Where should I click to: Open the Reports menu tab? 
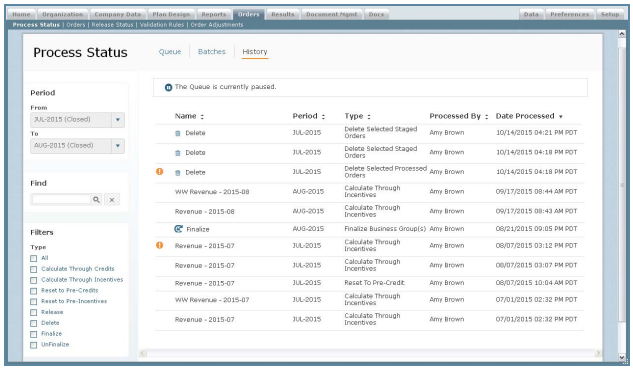click(214, 14)
